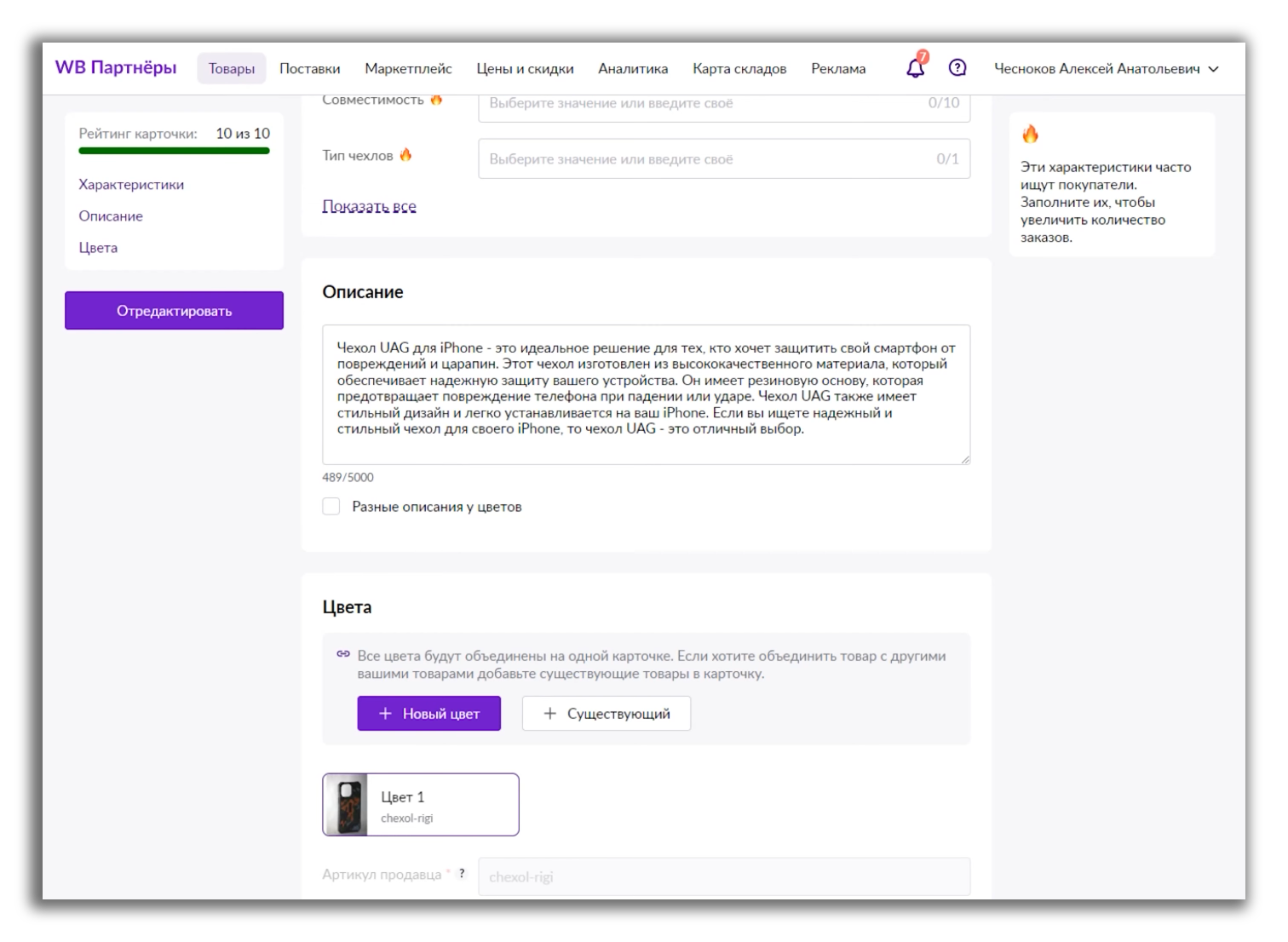The image size is (1288, 942).
Task: Open the Аналитика menu item
Action: 633,68
